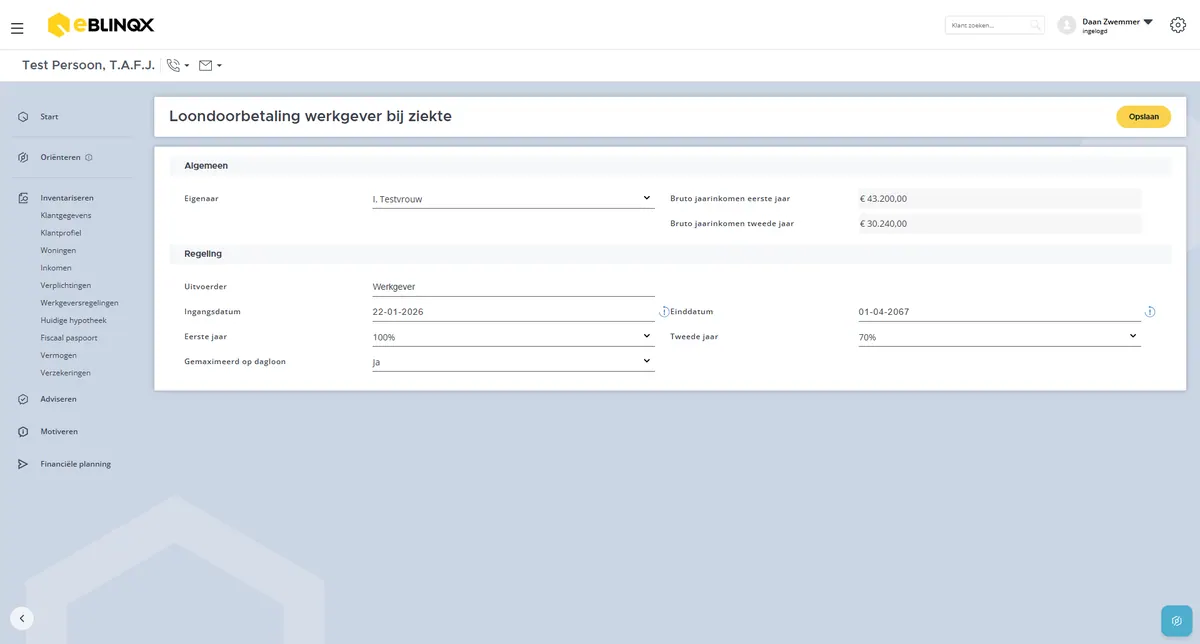Save the form with Opslaan
The image size is (1200, 644).
[1144, 117]
